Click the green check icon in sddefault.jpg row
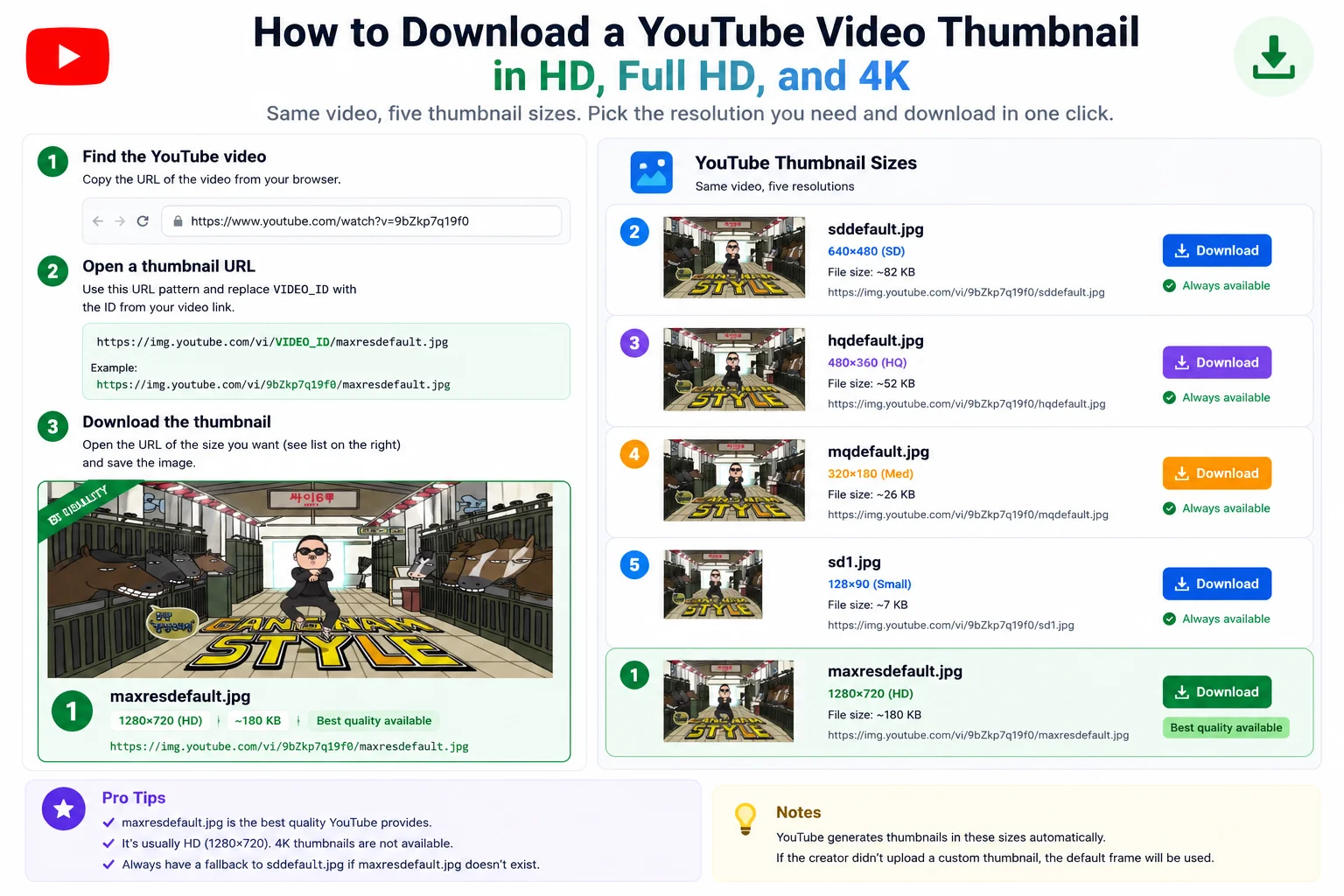The width and height of the screenshot is (1344, 896). pos(1169,285)
